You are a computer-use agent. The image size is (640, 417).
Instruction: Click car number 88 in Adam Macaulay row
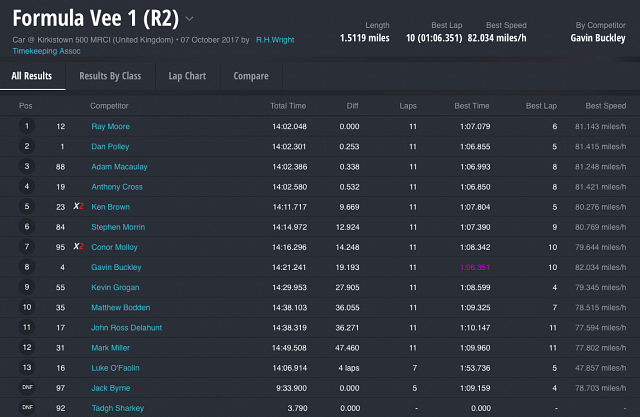click(60, 166)
